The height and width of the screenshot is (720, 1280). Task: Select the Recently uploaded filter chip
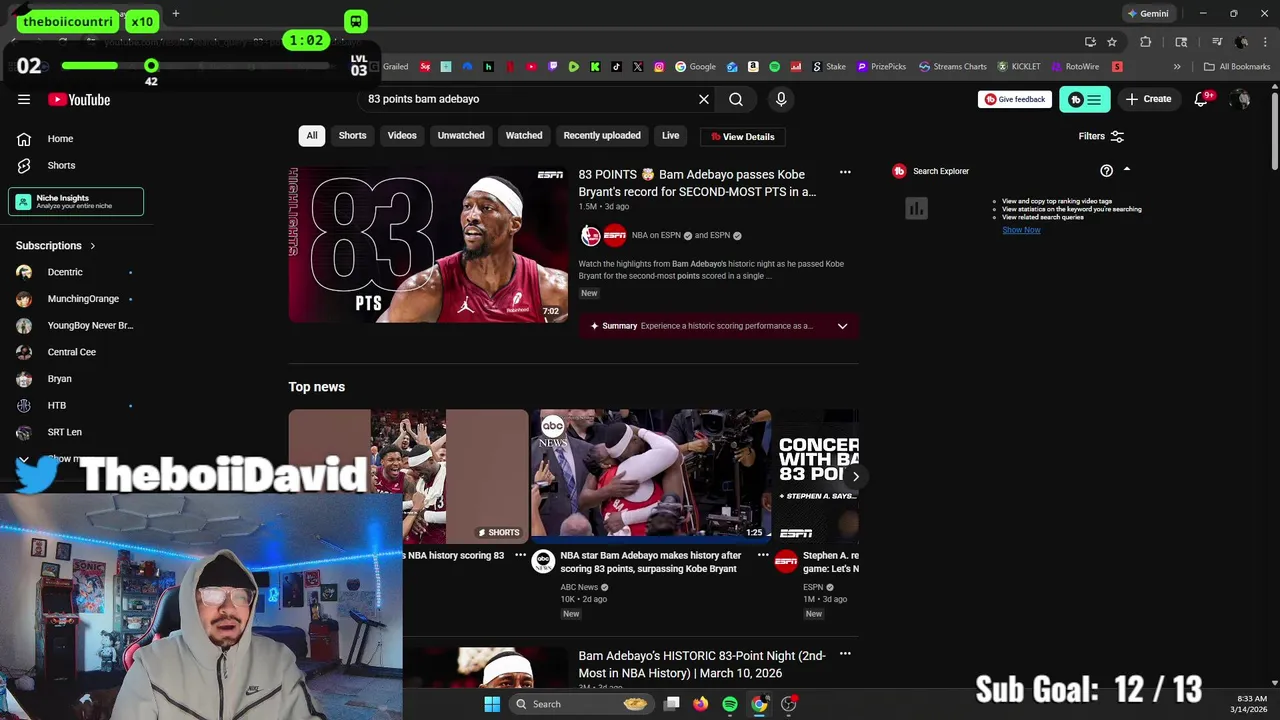tap(602, 135)
